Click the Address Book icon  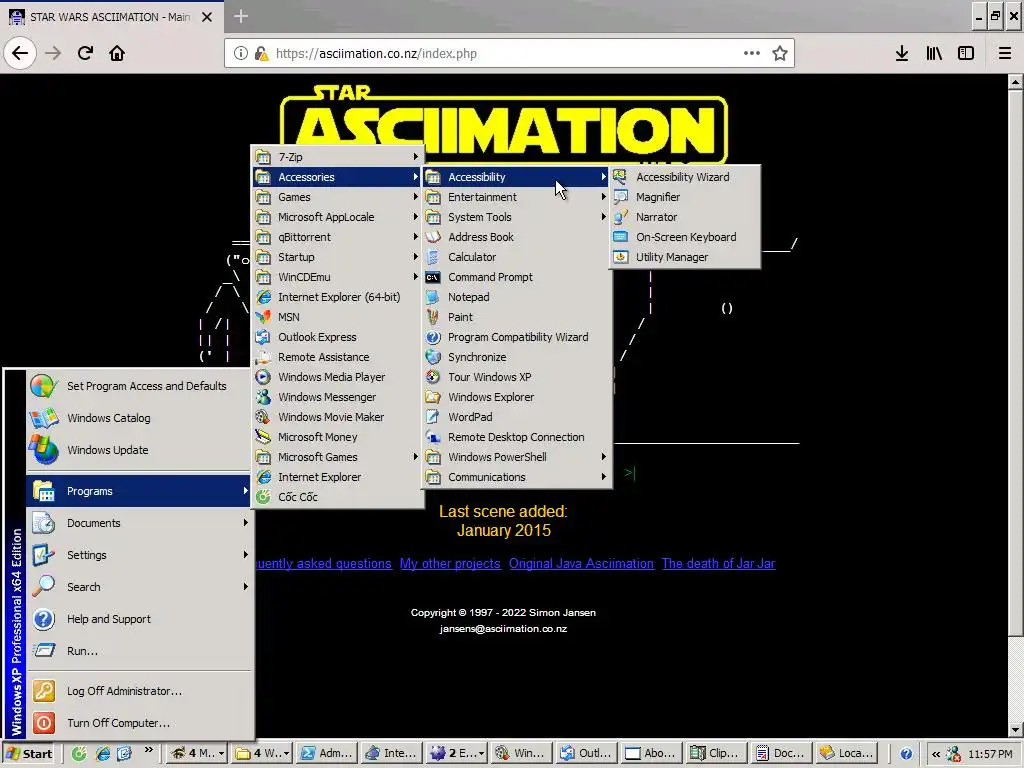pos(432,237)
